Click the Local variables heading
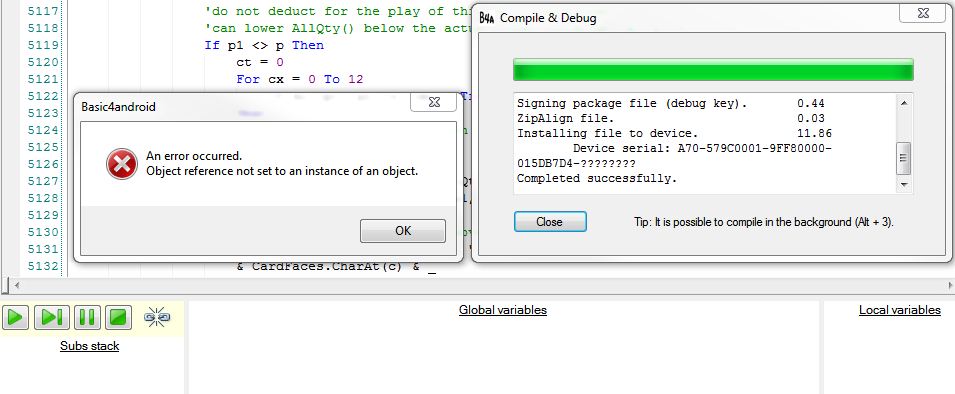955x394 pixels. [900, 310]
